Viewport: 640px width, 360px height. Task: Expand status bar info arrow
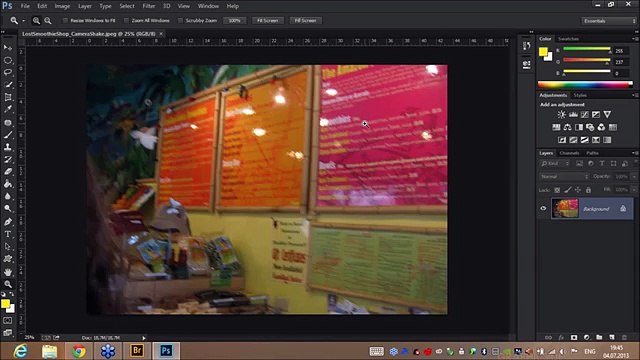click(x=144, y=338)
